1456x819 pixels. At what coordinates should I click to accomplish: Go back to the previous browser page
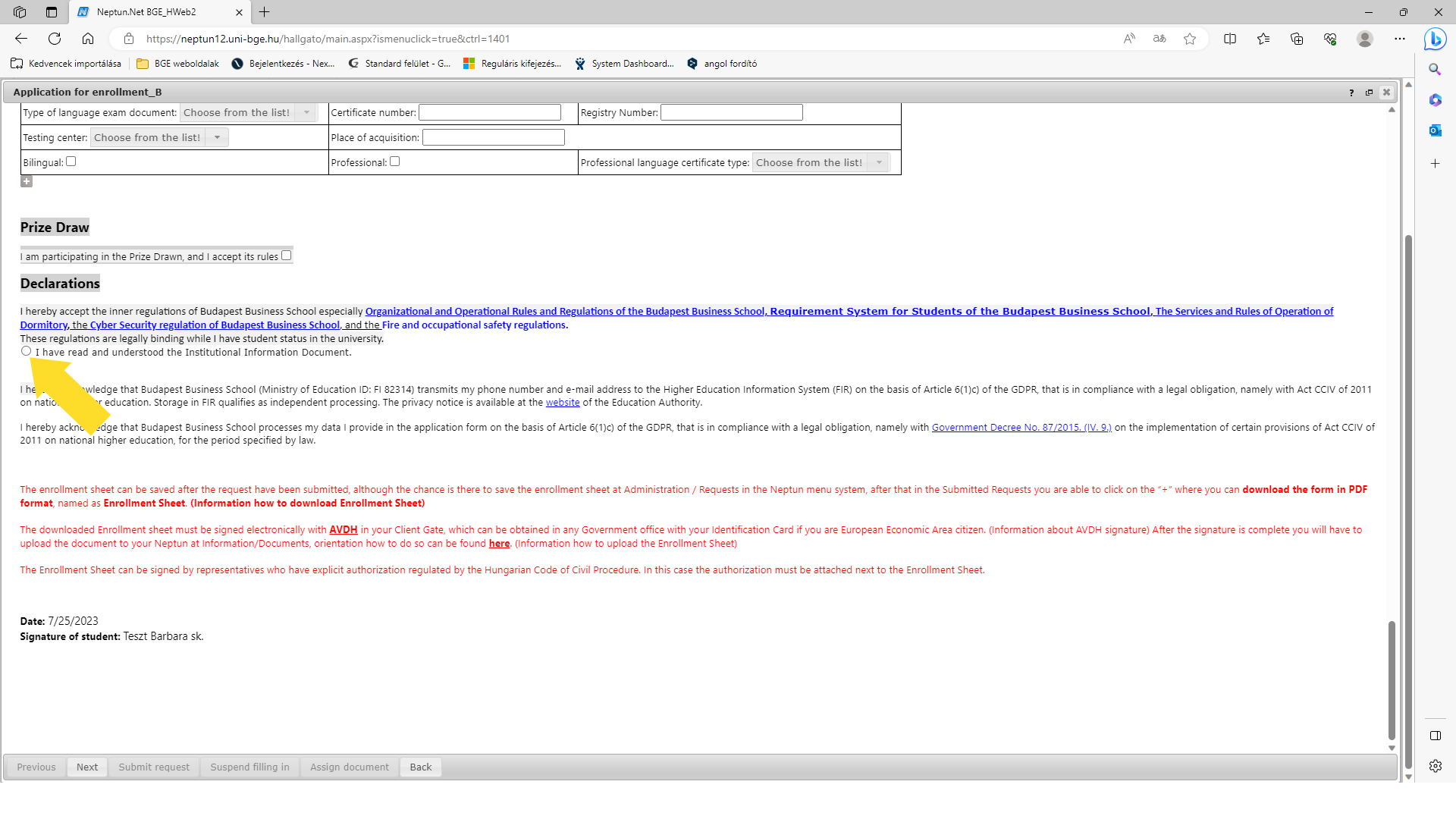(x=21, y=39)
